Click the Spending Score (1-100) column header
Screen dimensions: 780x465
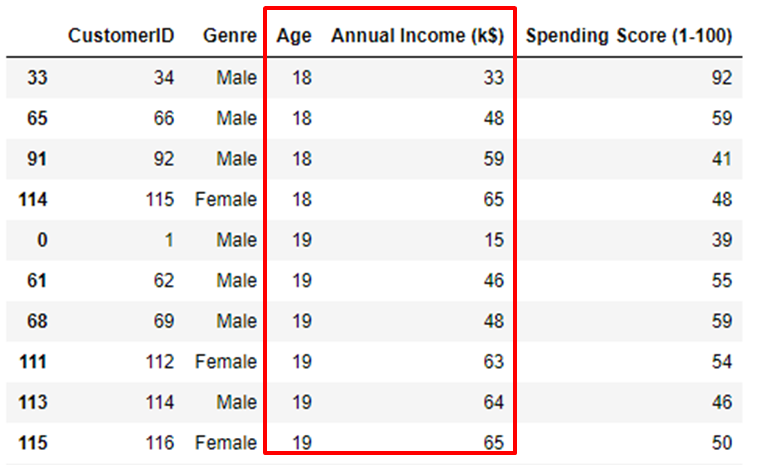click(x=628, y=36)
